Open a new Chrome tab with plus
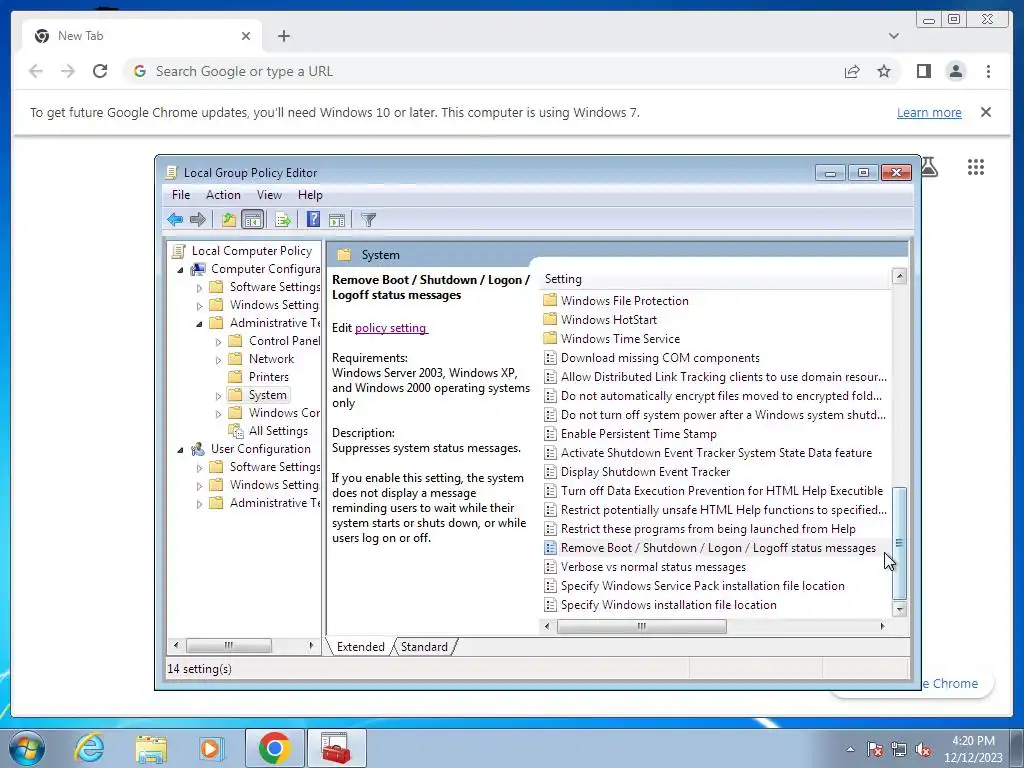Viewport: 1024px width, 768px height. 283,36
